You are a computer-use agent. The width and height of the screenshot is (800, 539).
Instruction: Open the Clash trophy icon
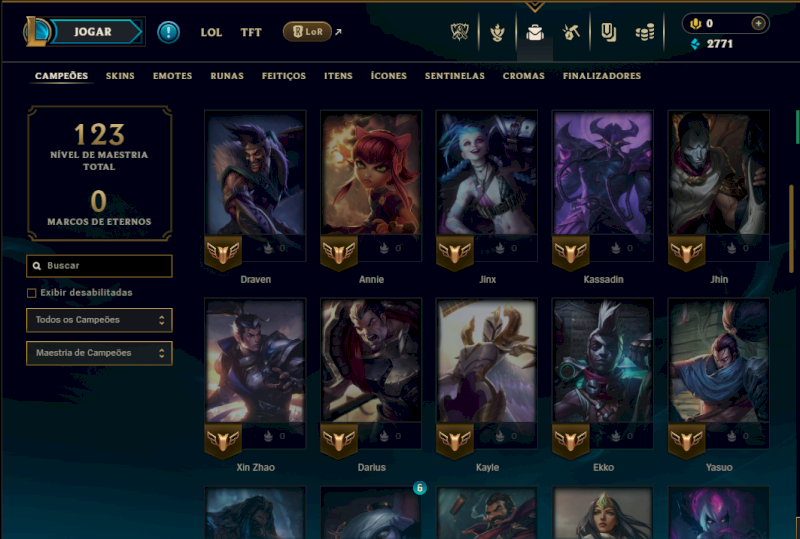(x=460, y=32)
